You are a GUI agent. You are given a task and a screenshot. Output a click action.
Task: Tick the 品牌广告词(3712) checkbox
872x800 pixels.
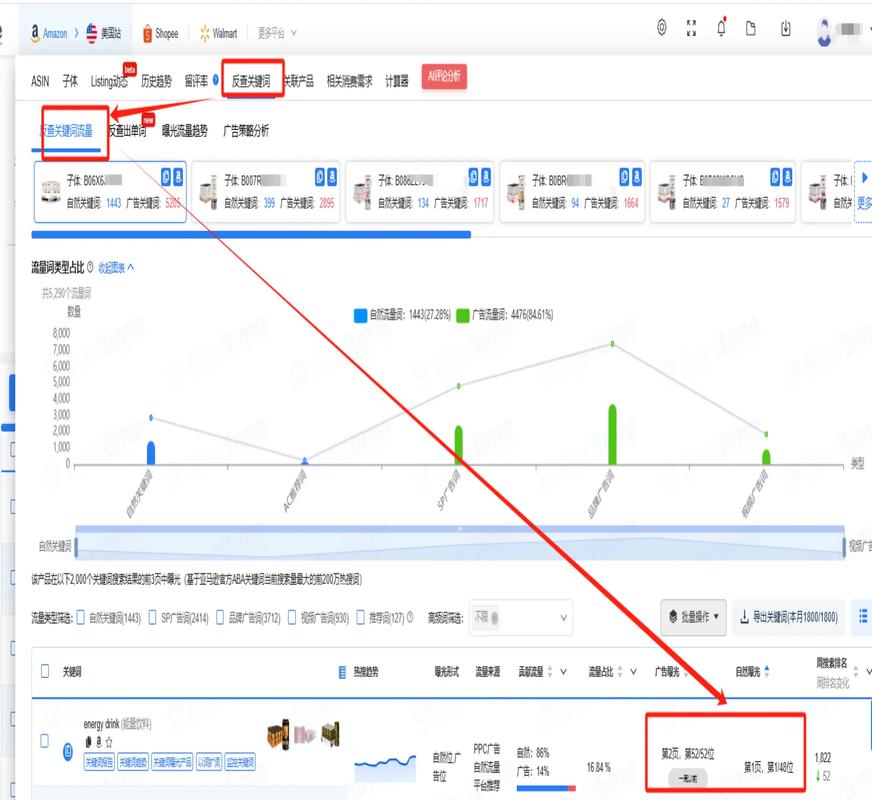click(221, 618)
